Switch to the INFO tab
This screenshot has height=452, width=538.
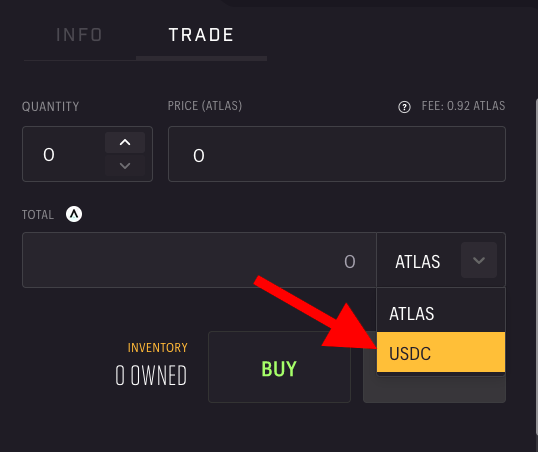coord(79,35)
